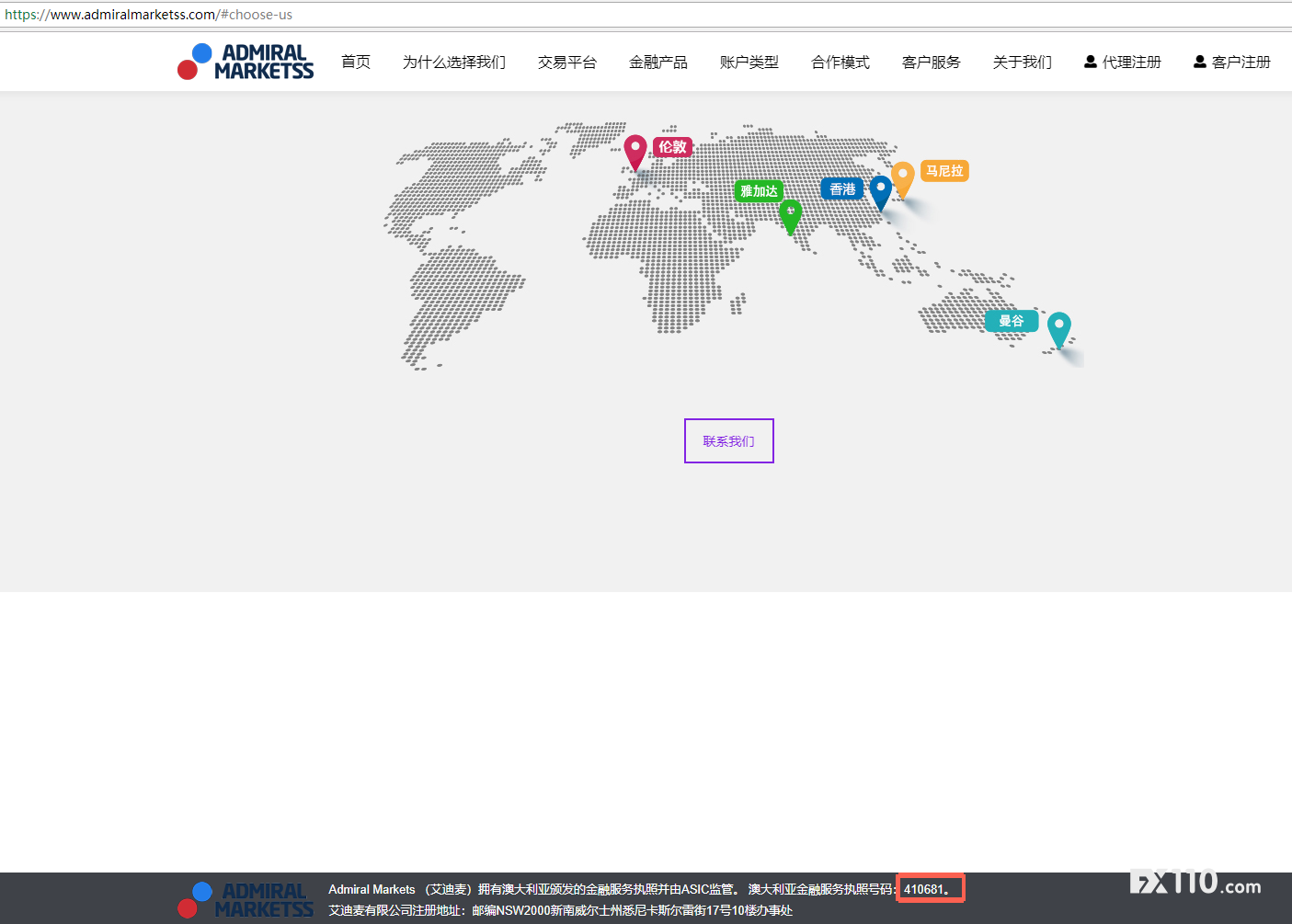
Task: Click the orange 马尼拉 map pin
Action: (x=903, y=179)
